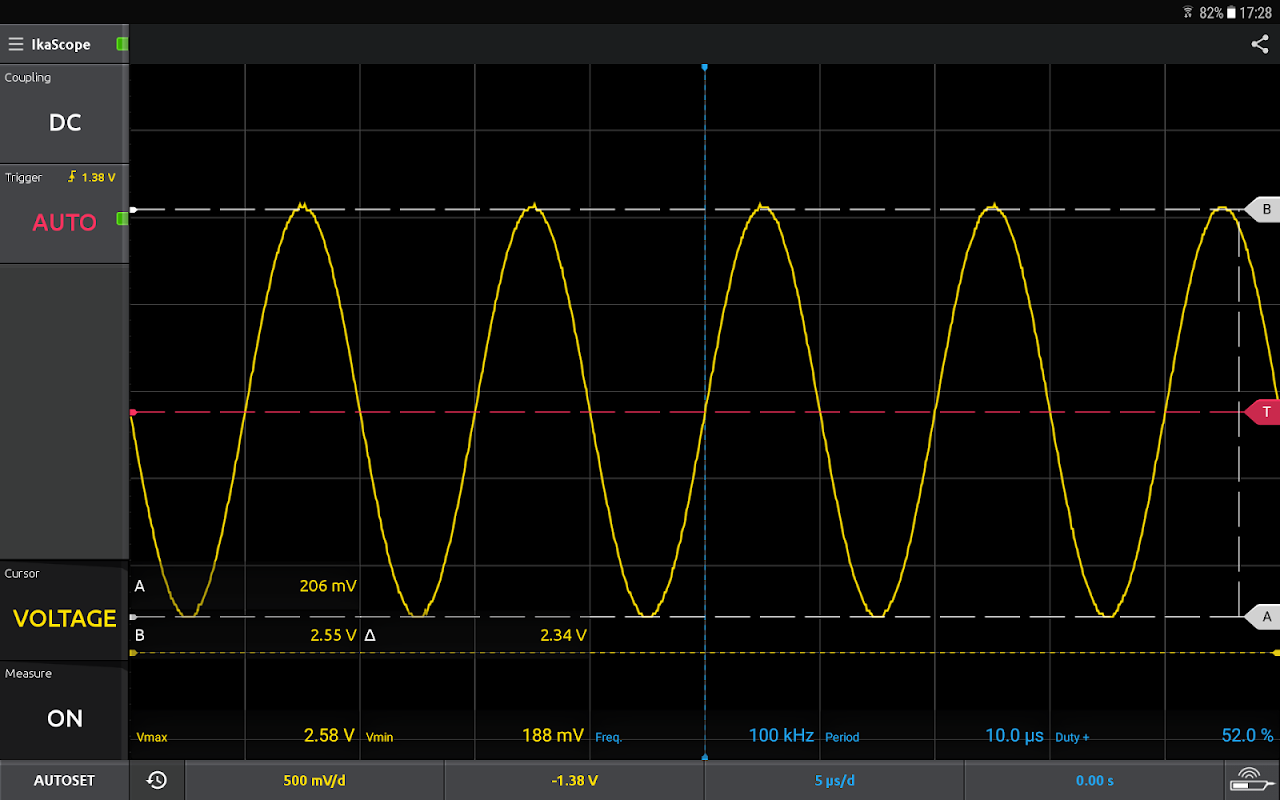
Task: Tap the green indicator next to AUTO trigger
Action: 122,218
